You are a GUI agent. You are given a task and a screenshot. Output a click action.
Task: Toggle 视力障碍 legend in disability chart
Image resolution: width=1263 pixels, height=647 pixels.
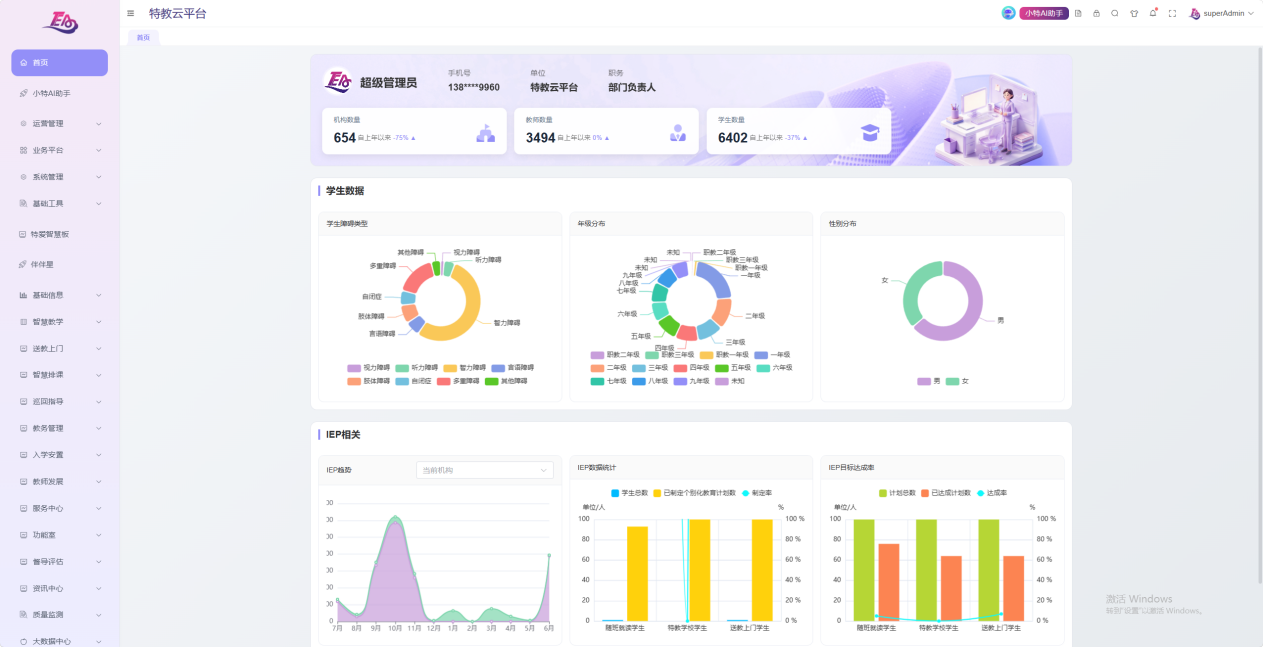[x=369, y=368]
